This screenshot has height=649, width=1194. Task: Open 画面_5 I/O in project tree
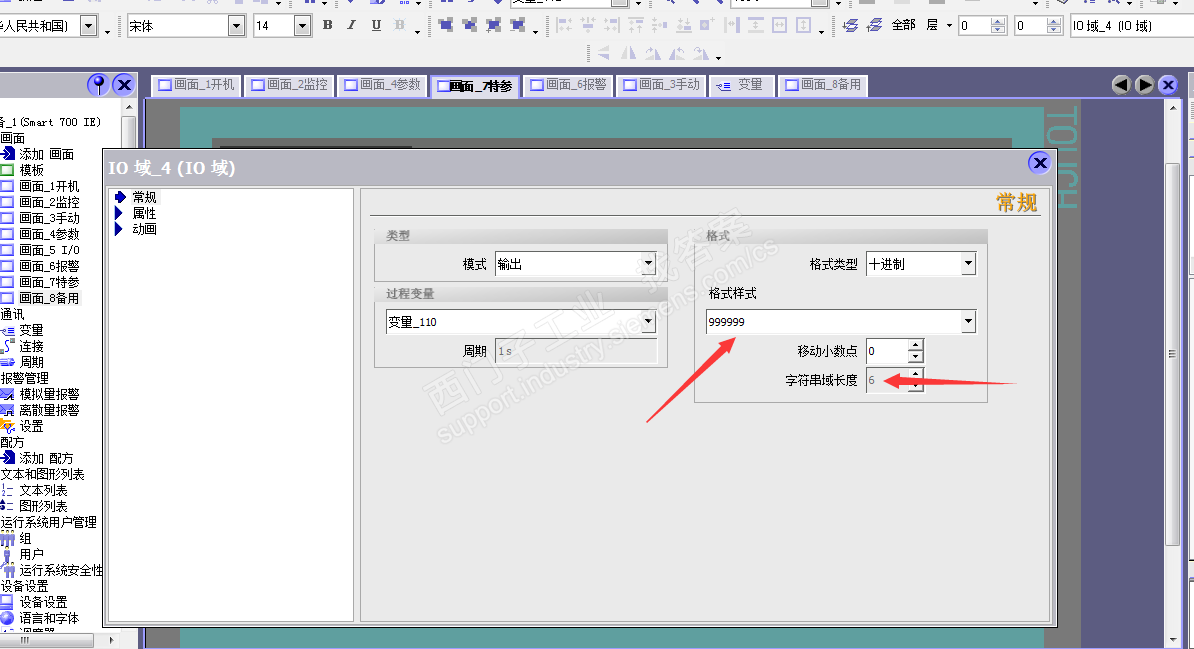click(49, 250)
